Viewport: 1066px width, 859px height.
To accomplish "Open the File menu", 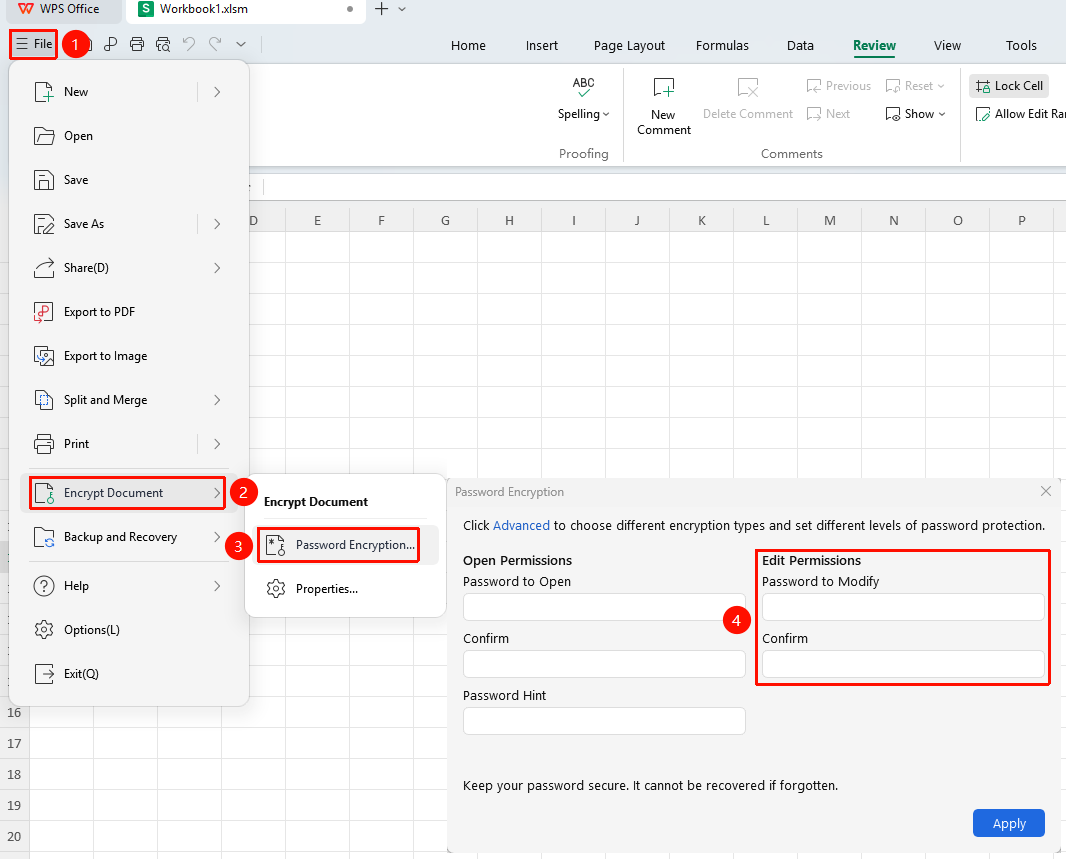I will (x=34, y=44).
